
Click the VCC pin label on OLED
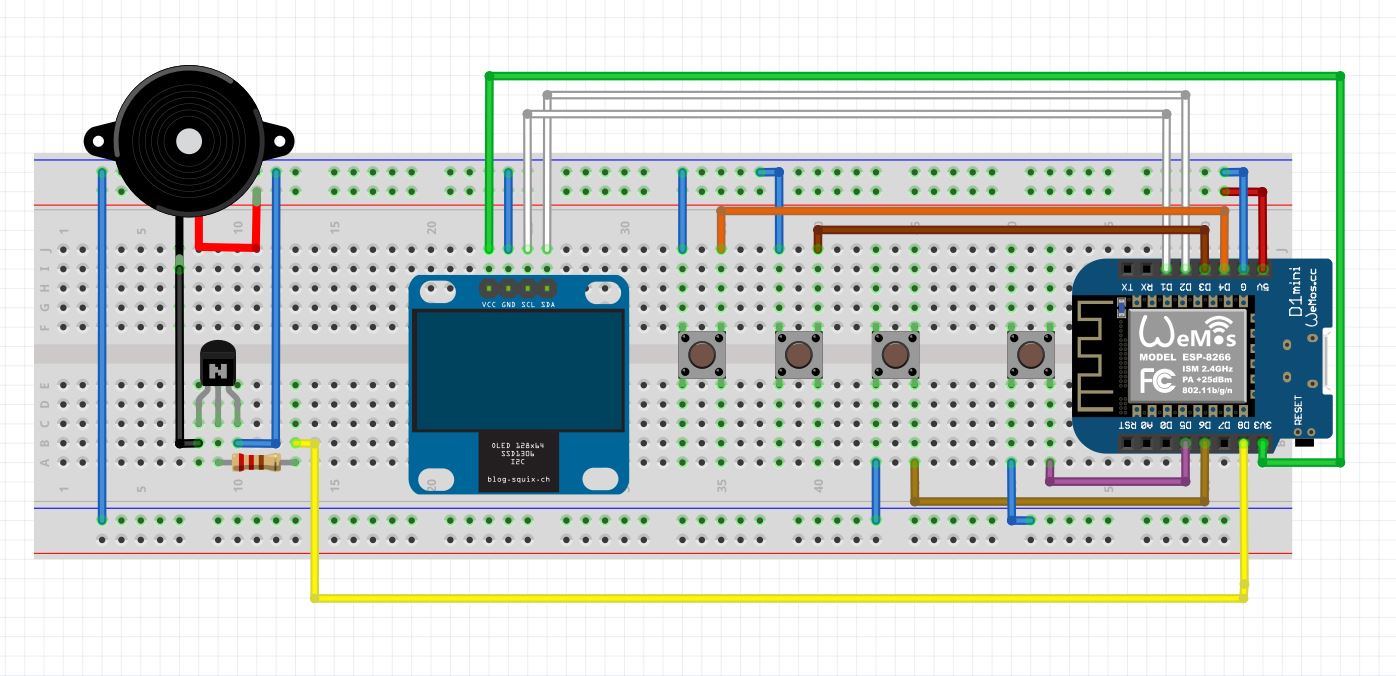tap(489, 303)
